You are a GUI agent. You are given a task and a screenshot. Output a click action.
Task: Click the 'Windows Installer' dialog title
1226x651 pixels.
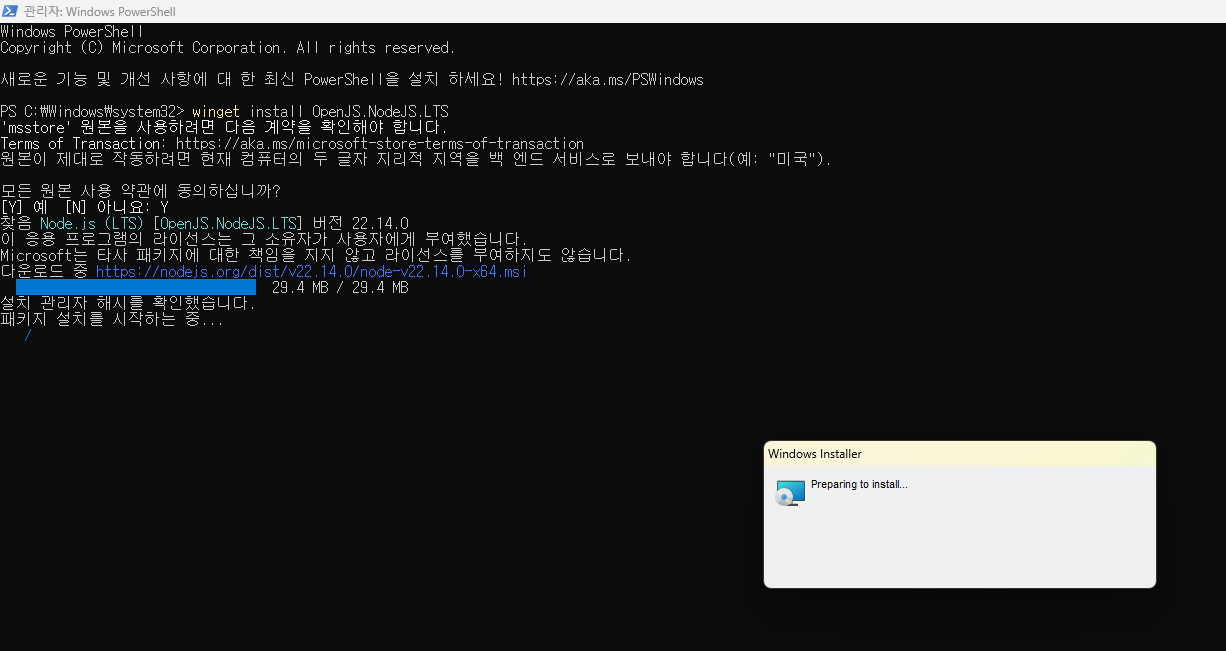[815, 454]
